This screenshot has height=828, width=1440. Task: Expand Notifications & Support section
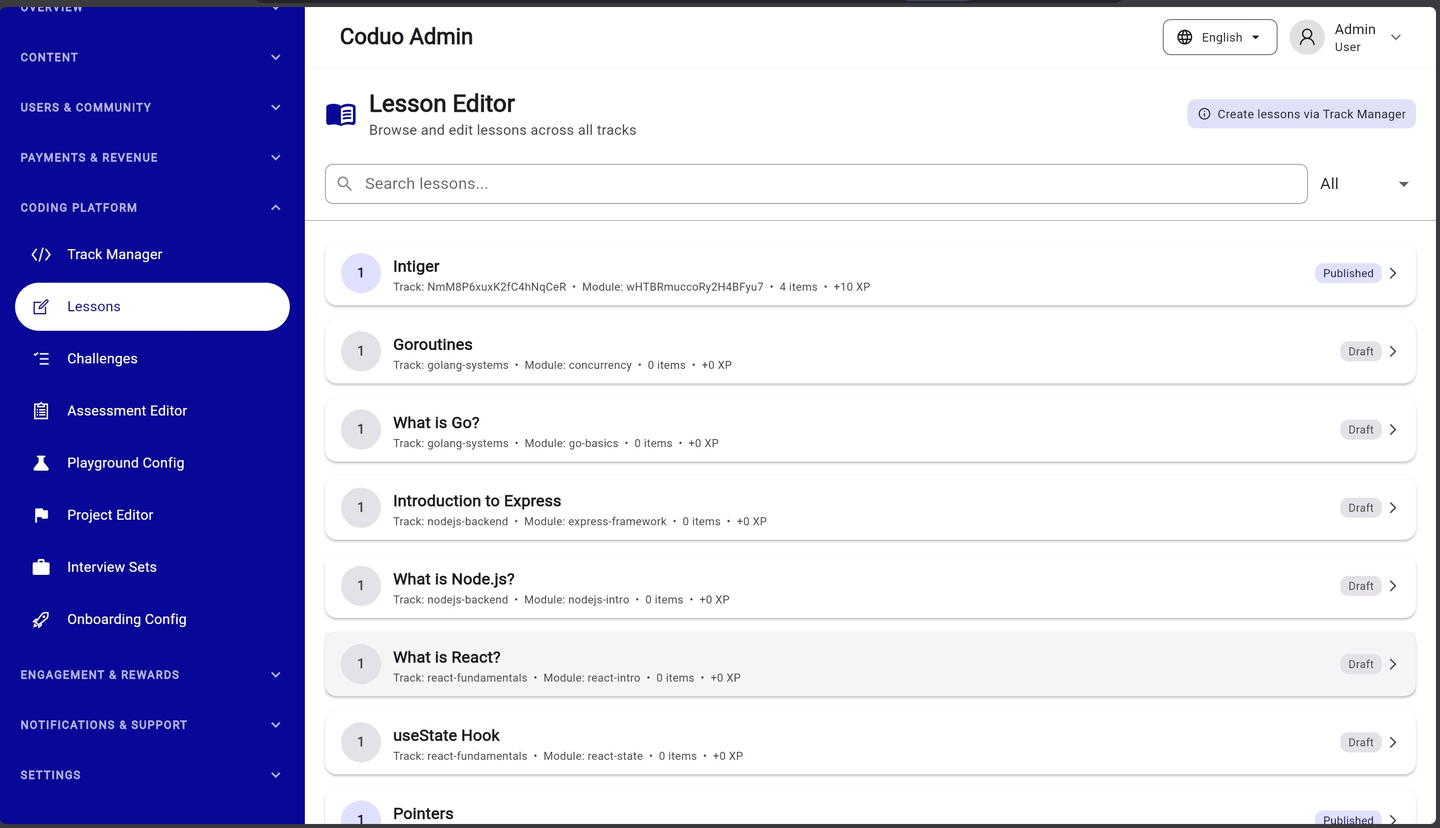(x=152, y=725)
